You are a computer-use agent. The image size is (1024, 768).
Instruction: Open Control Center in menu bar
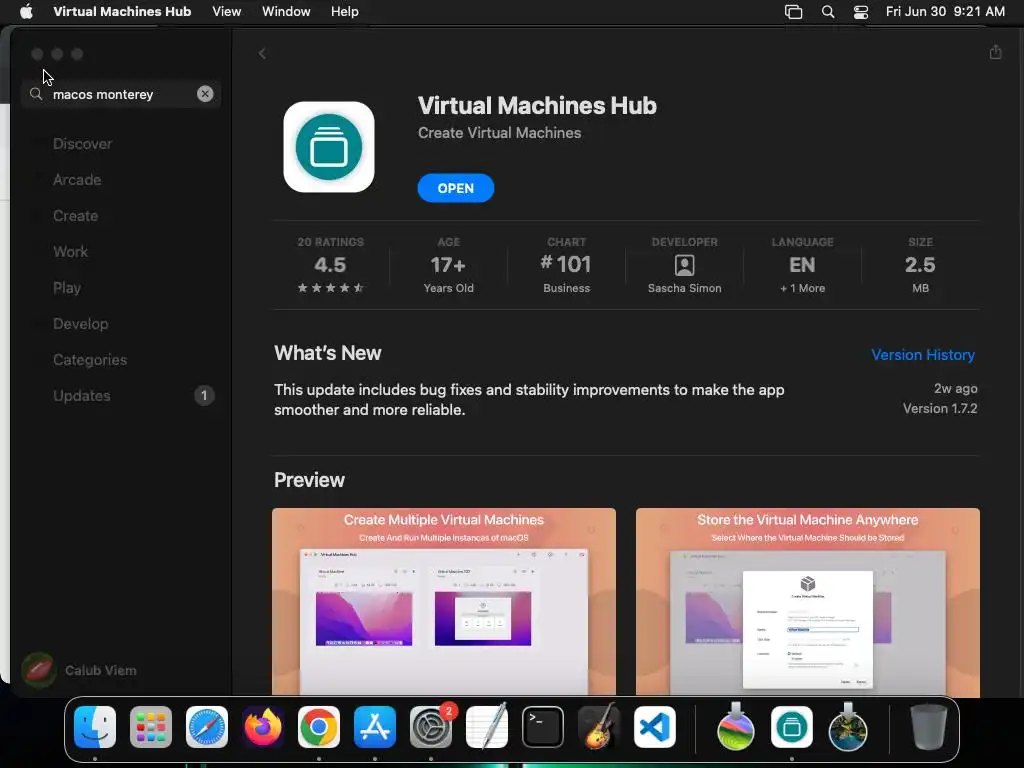tap(861, 12)
